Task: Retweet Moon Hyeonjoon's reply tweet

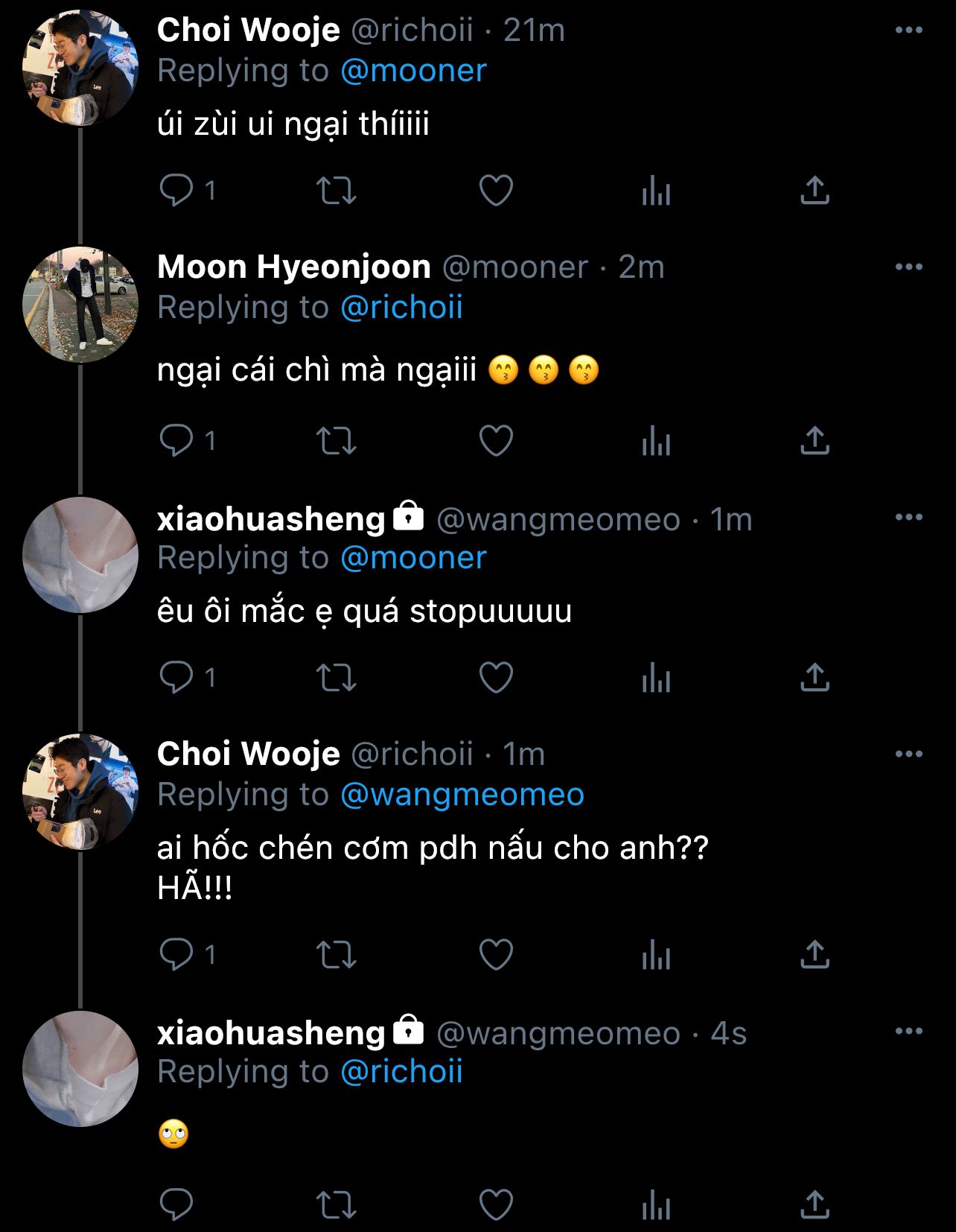Action: click(x=337, y=440)
